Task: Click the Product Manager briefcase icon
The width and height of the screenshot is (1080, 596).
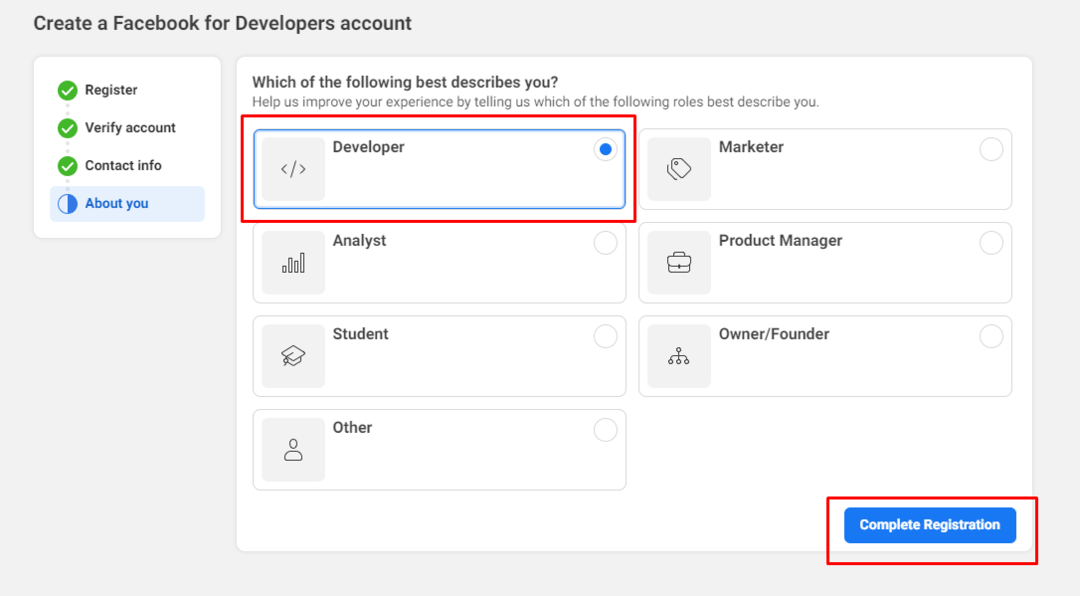Action: point(679,262)
